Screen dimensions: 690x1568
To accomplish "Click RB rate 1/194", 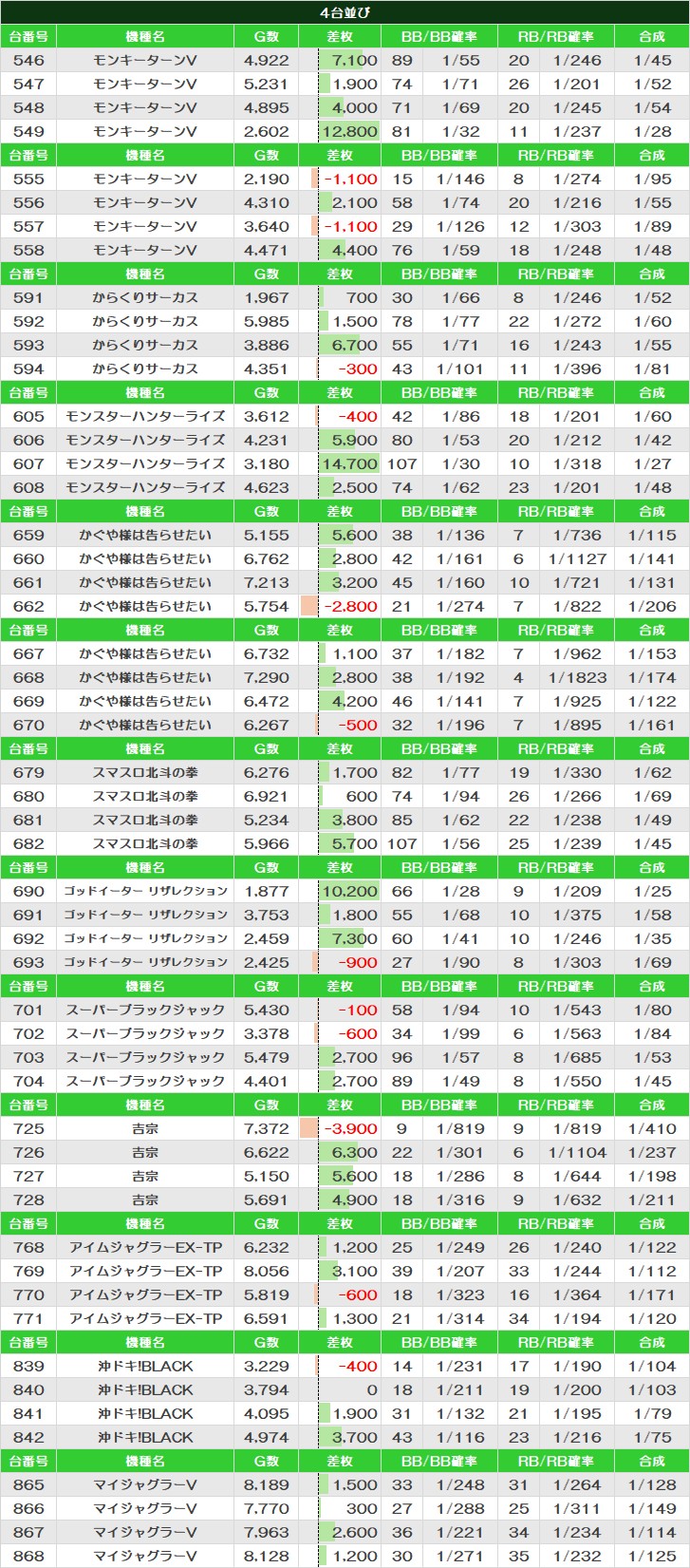I will [577, 1318].
